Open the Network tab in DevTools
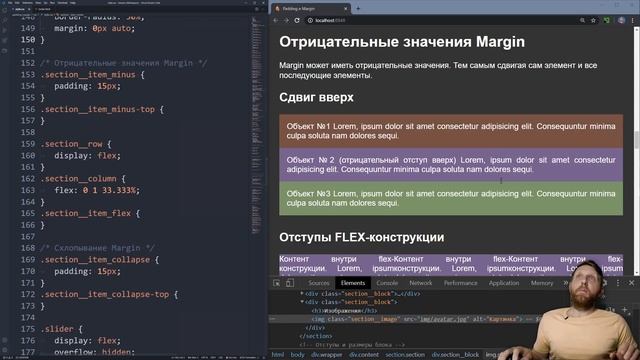Viewport: 640px width, 360px height. pos(420,283)
